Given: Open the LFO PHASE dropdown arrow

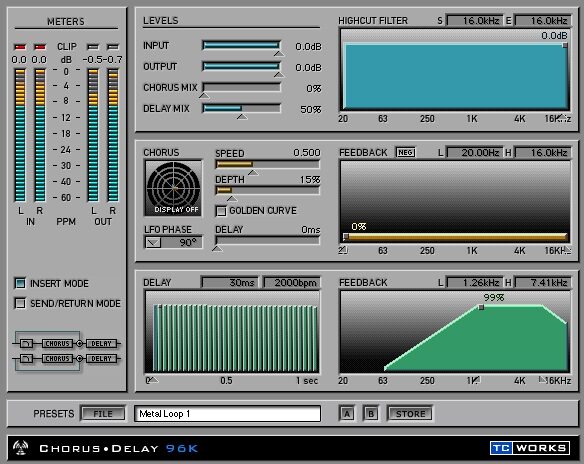Looking at the screenshot, I should pos(153,243).
